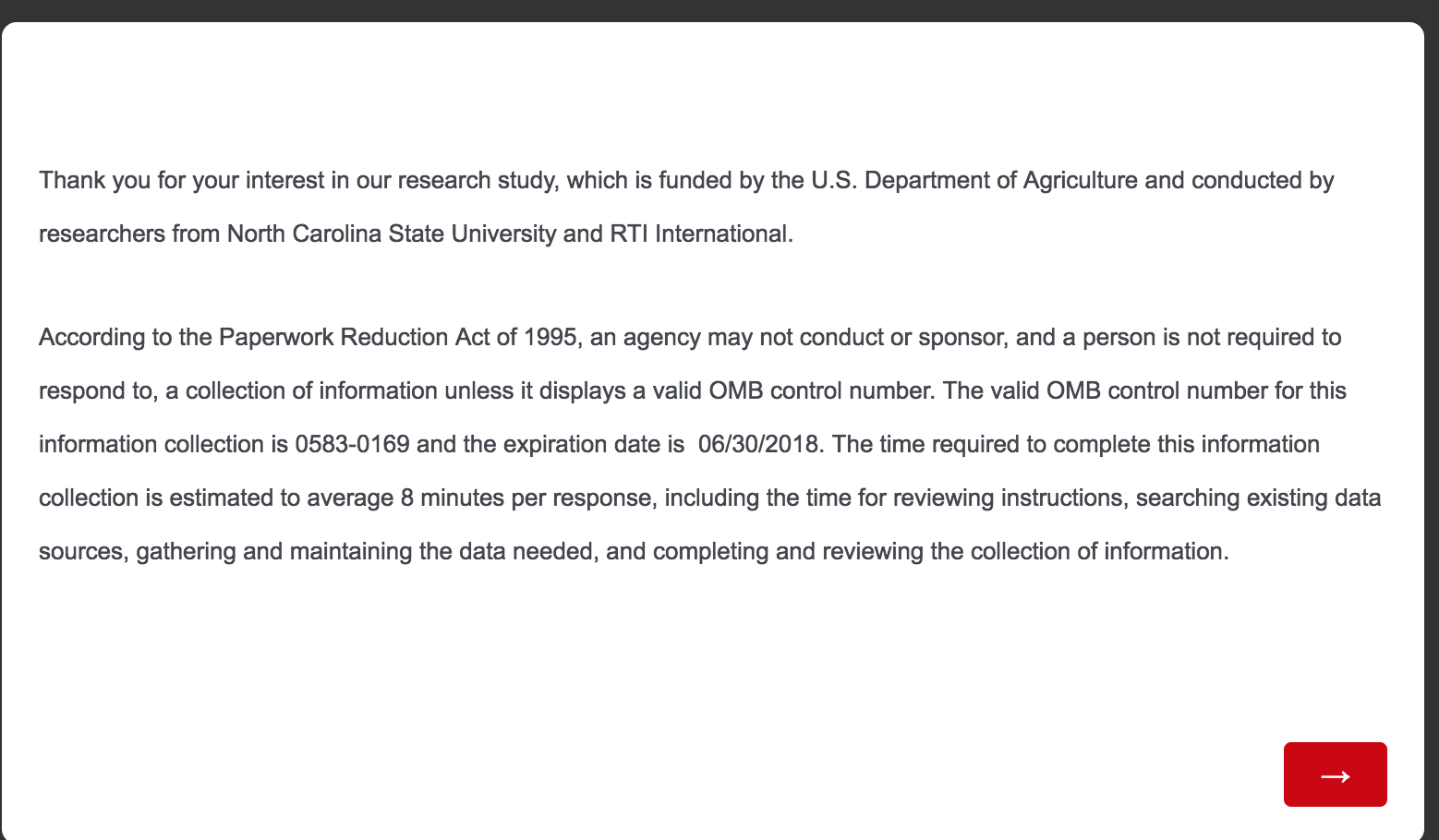The height and width of the screenshot is (840, 1439).
Task: Click the phrase "The time required"
Action: click(x=938, y=444)
